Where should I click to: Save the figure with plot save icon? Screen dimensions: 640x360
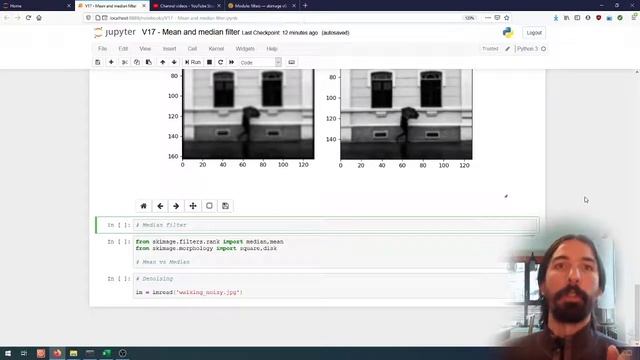225,206
